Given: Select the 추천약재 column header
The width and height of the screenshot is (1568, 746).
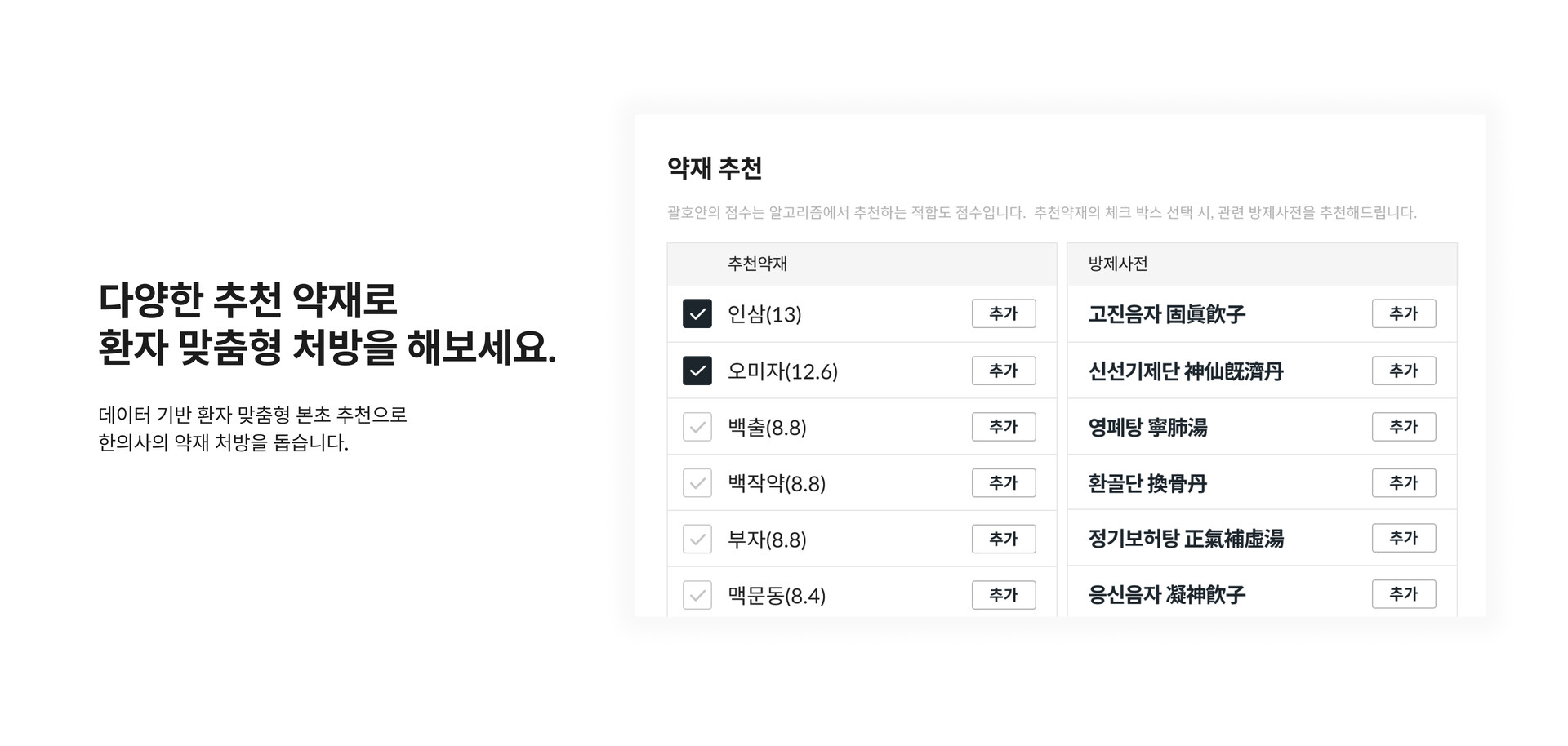Looking at the screenshot, I should click(x=757, y=264).
